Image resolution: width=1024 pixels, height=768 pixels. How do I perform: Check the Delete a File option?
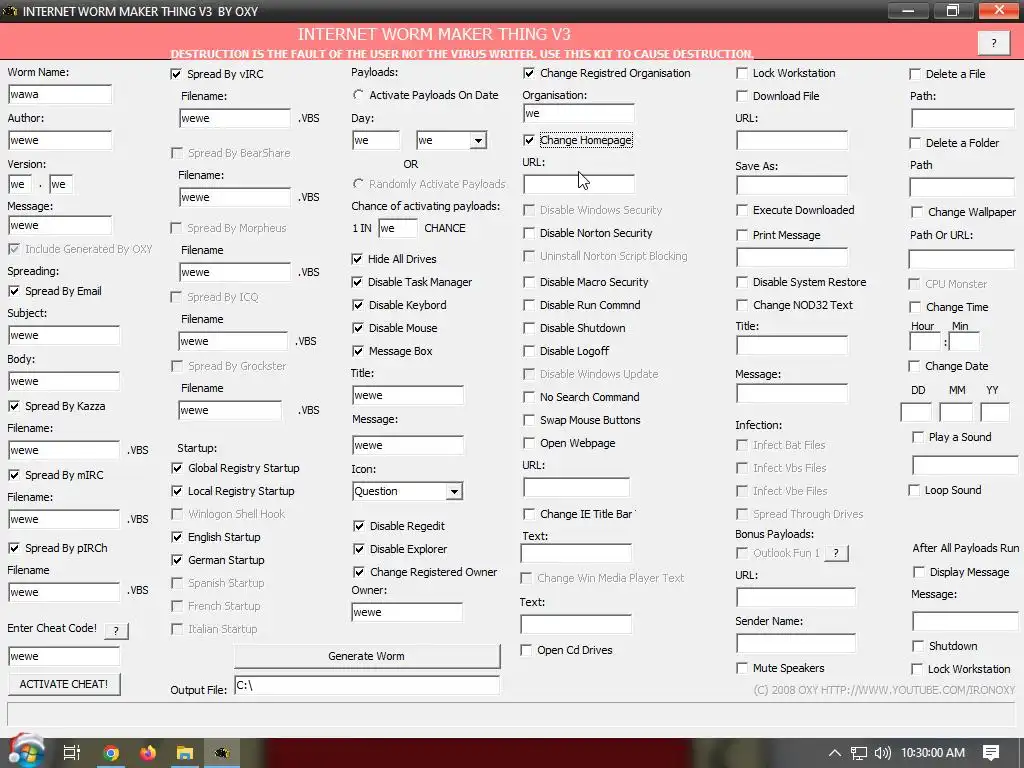[x=915, y=74]
